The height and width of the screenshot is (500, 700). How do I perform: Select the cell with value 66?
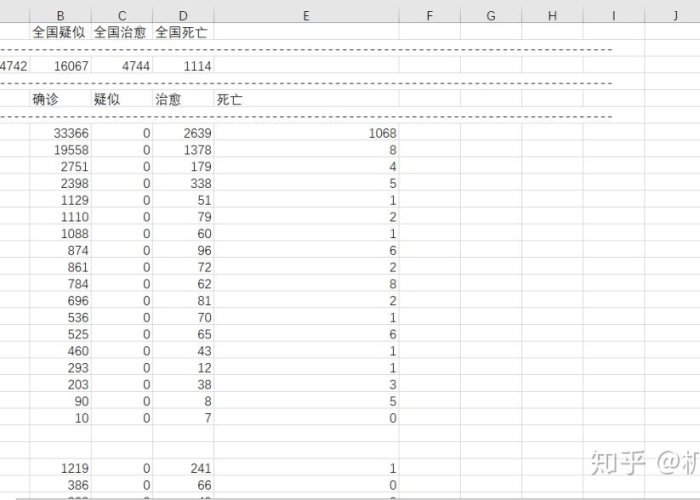pos(183,484)
